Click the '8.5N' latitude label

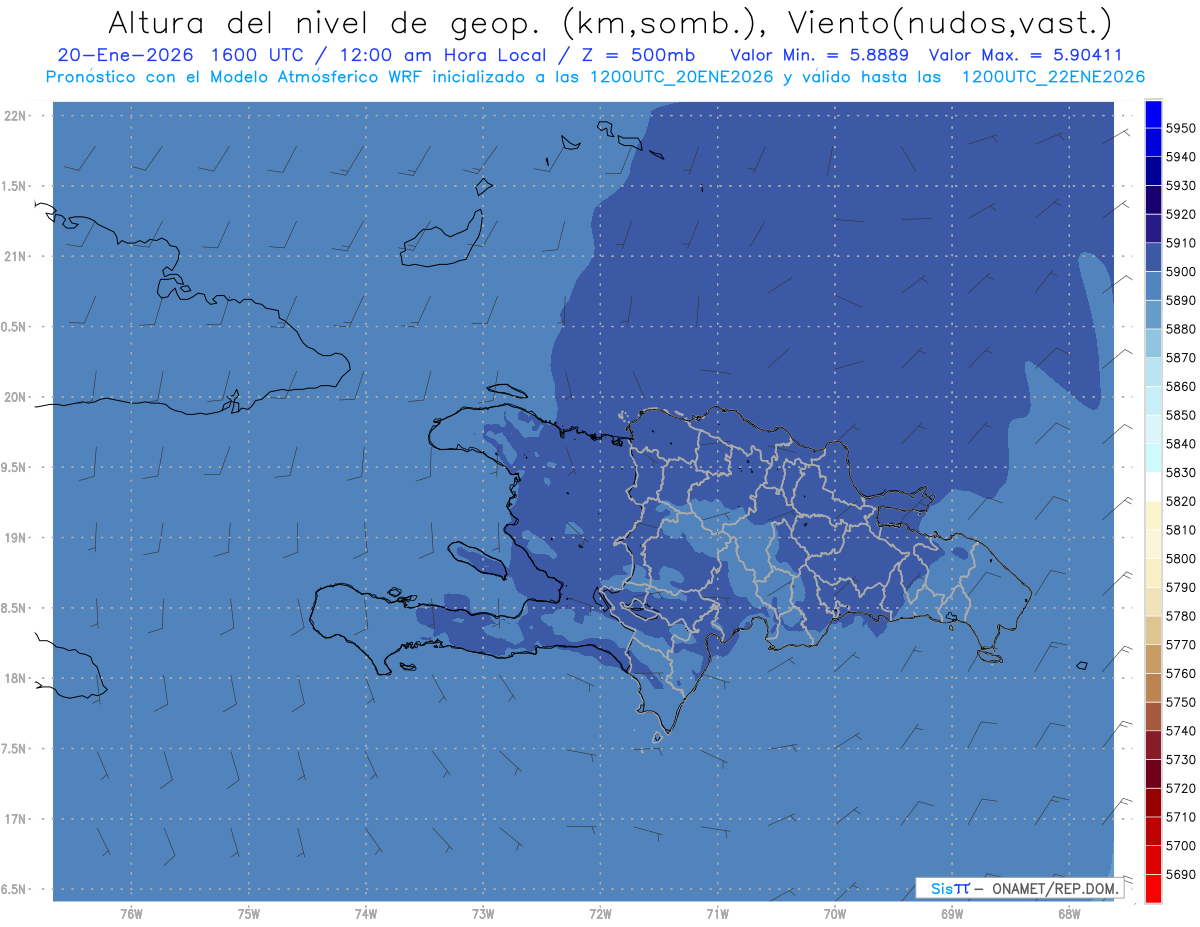[x=12, y=608]
